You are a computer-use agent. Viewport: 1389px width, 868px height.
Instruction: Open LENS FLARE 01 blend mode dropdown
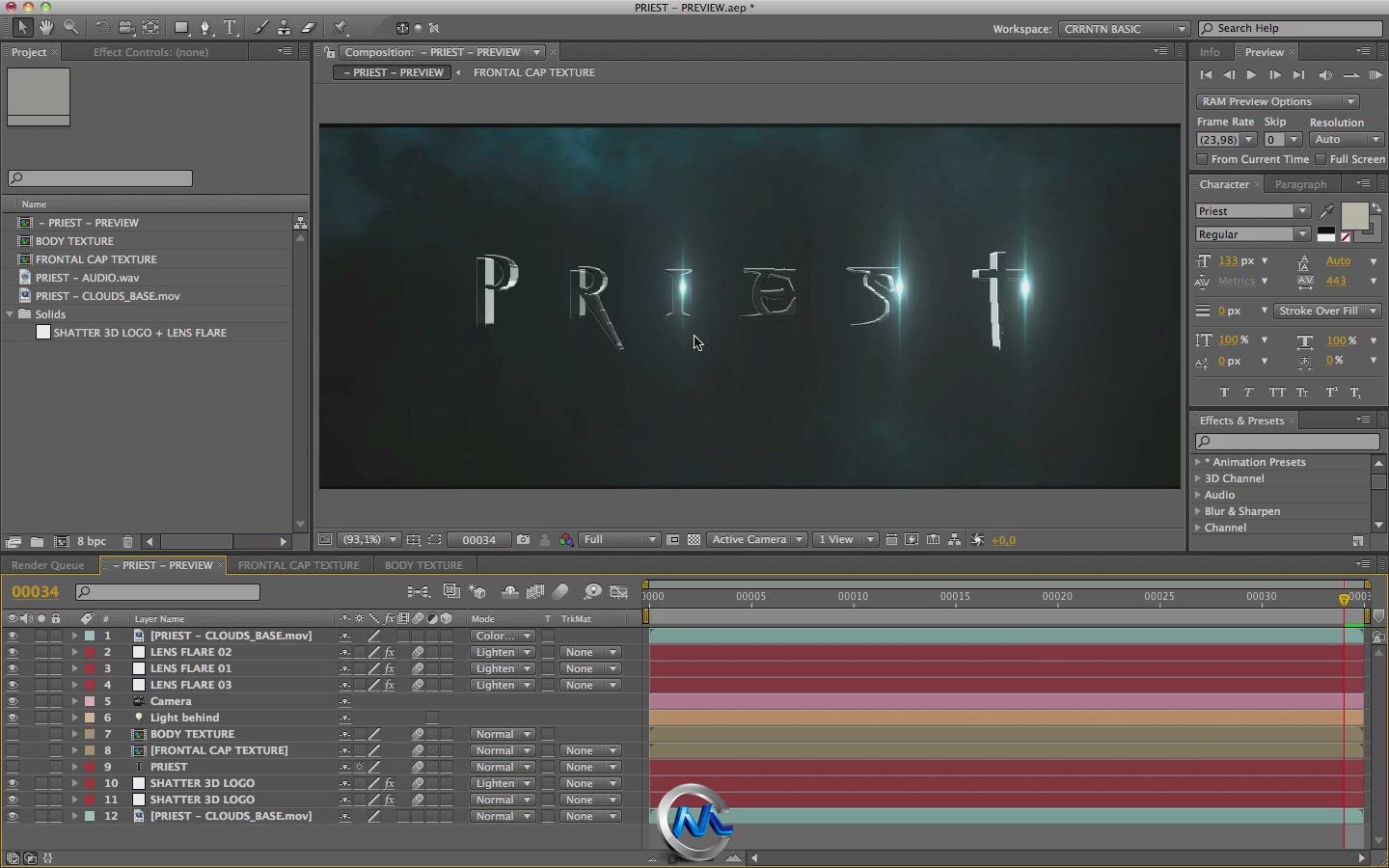coord(503,668)
